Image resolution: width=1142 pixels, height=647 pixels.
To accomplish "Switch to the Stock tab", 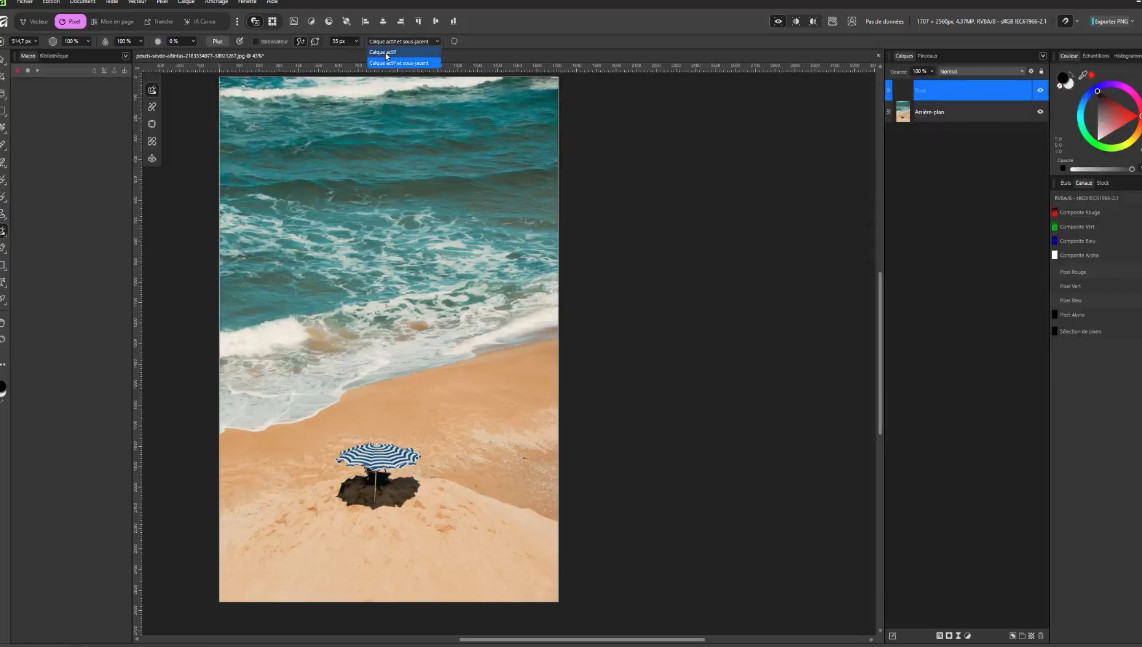I will [x=1103, y=183].
